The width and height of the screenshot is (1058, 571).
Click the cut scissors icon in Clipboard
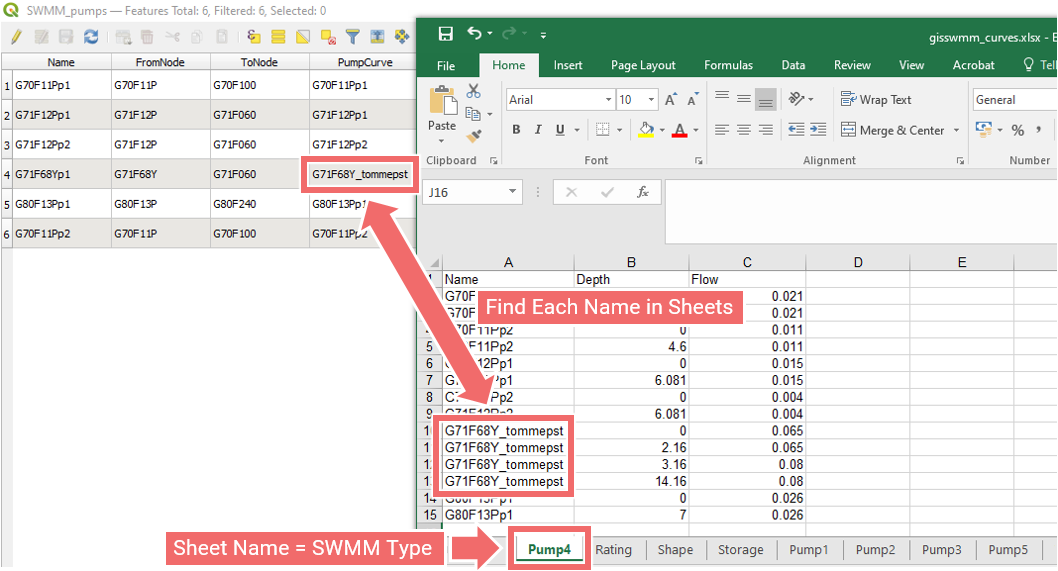point(474,93)
